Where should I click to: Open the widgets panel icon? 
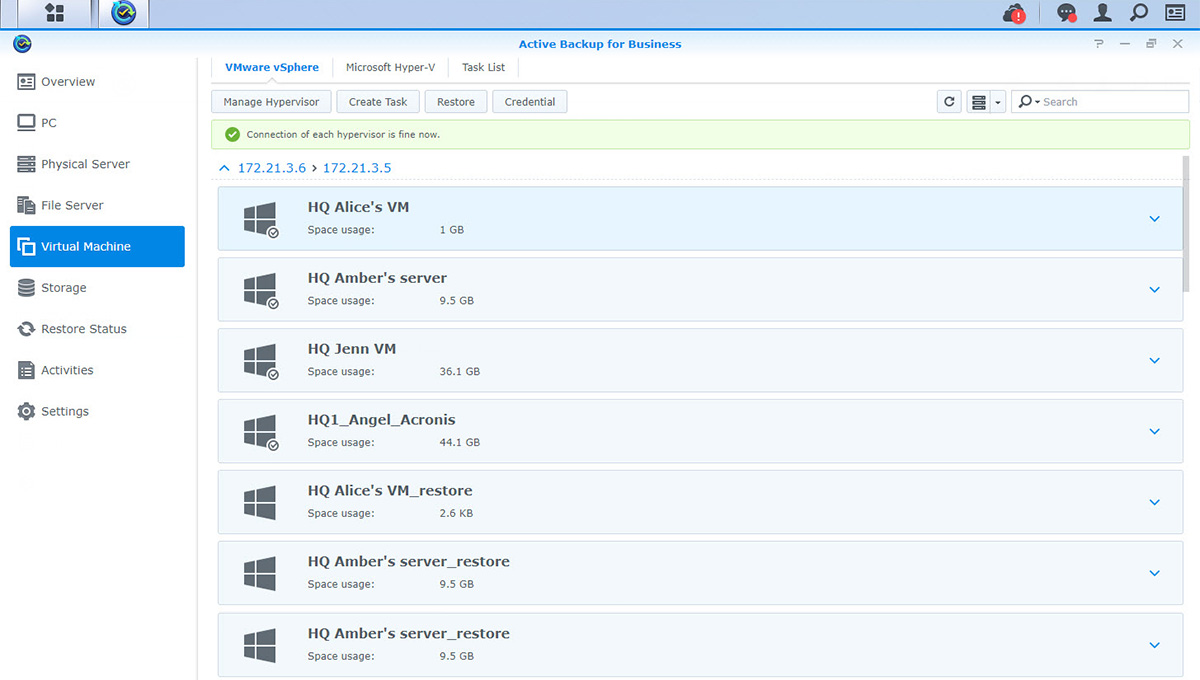click(x=1175, y=13)
